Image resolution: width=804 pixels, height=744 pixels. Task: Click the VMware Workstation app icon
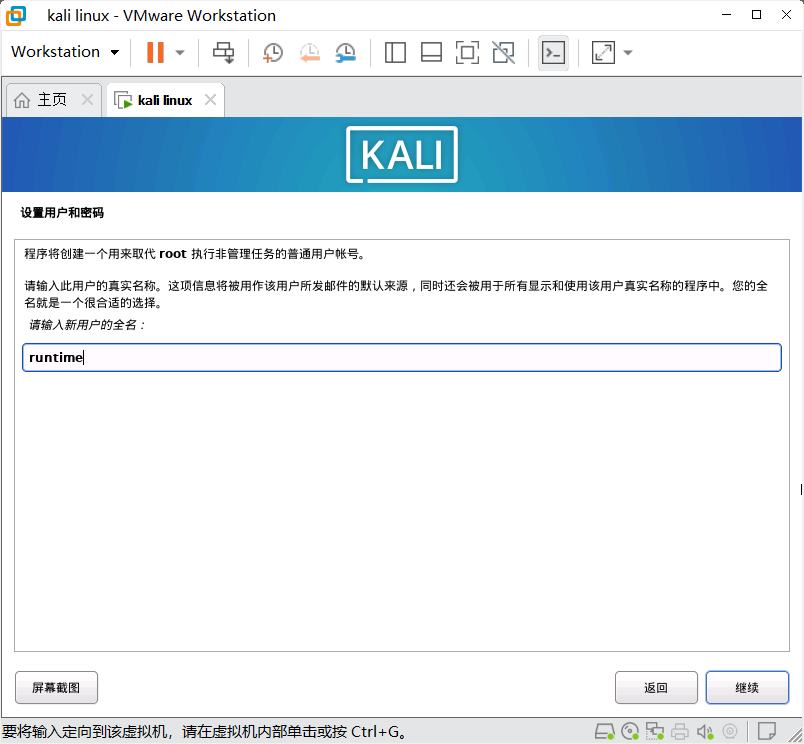pos(16,15)
